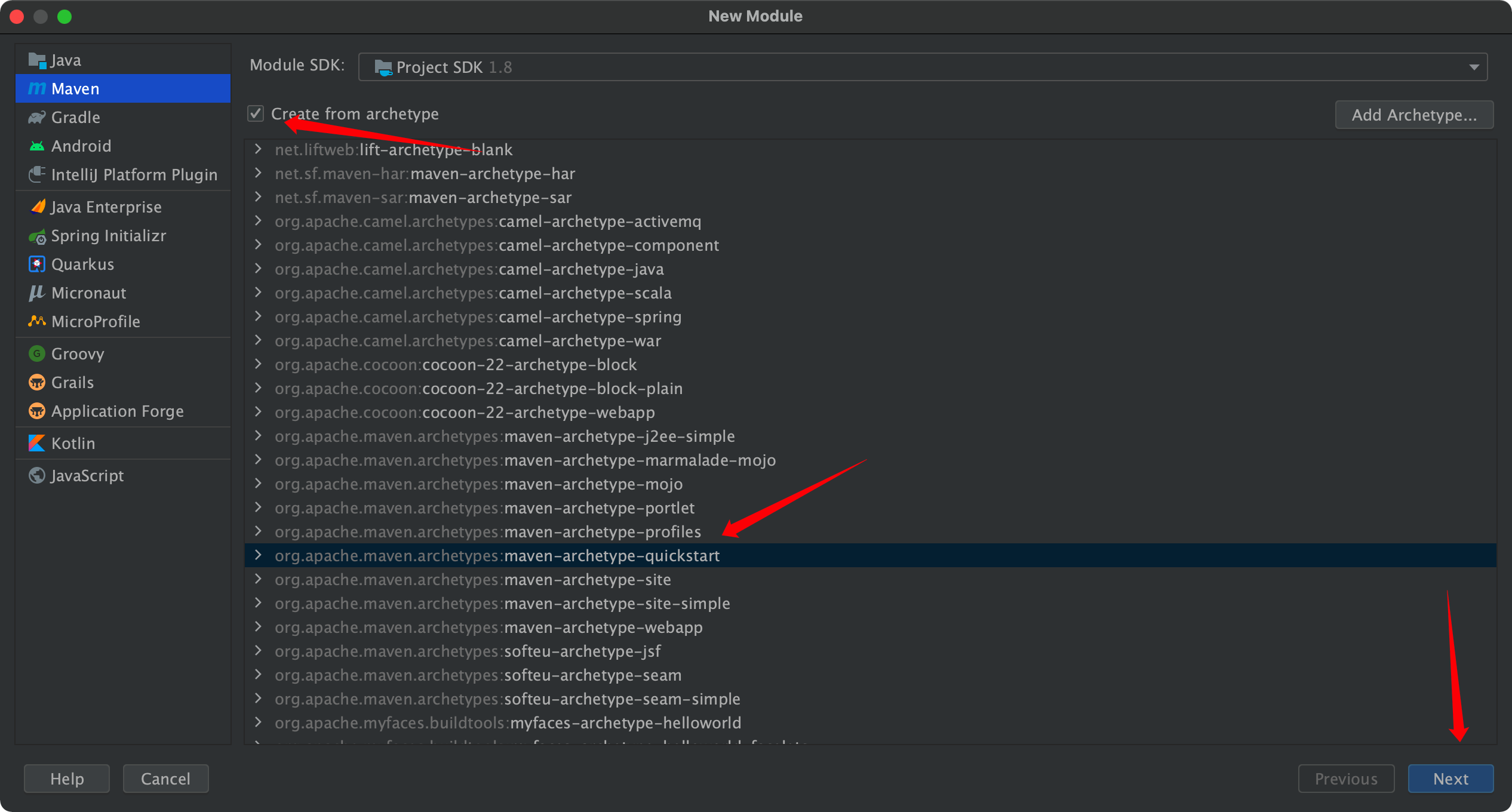1512x812 pixels.
Task: Click the Android robot icon
Action: (36, 146)
